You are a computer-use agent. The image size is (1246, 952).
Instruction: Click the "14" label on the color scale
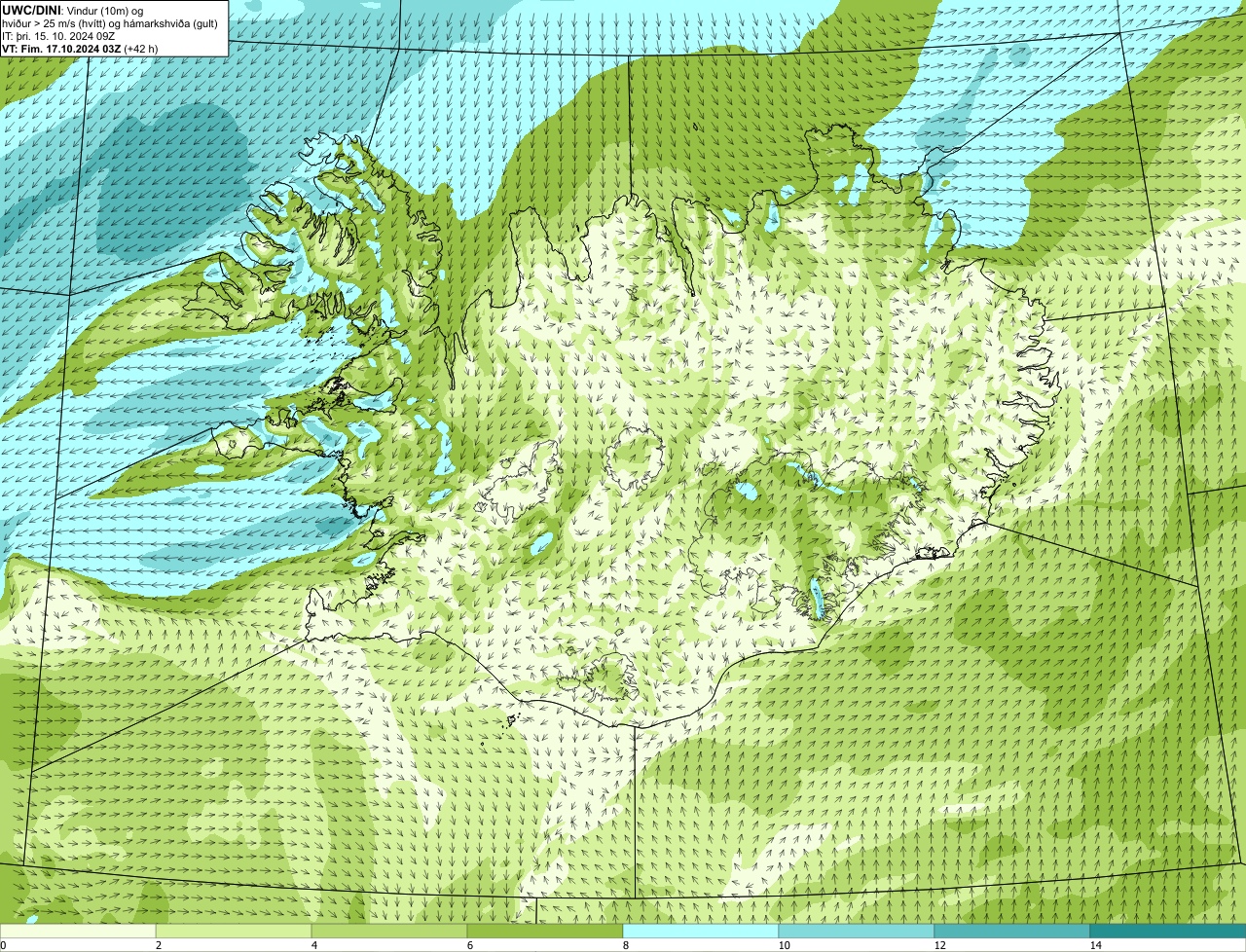(x=1095, y=945)
